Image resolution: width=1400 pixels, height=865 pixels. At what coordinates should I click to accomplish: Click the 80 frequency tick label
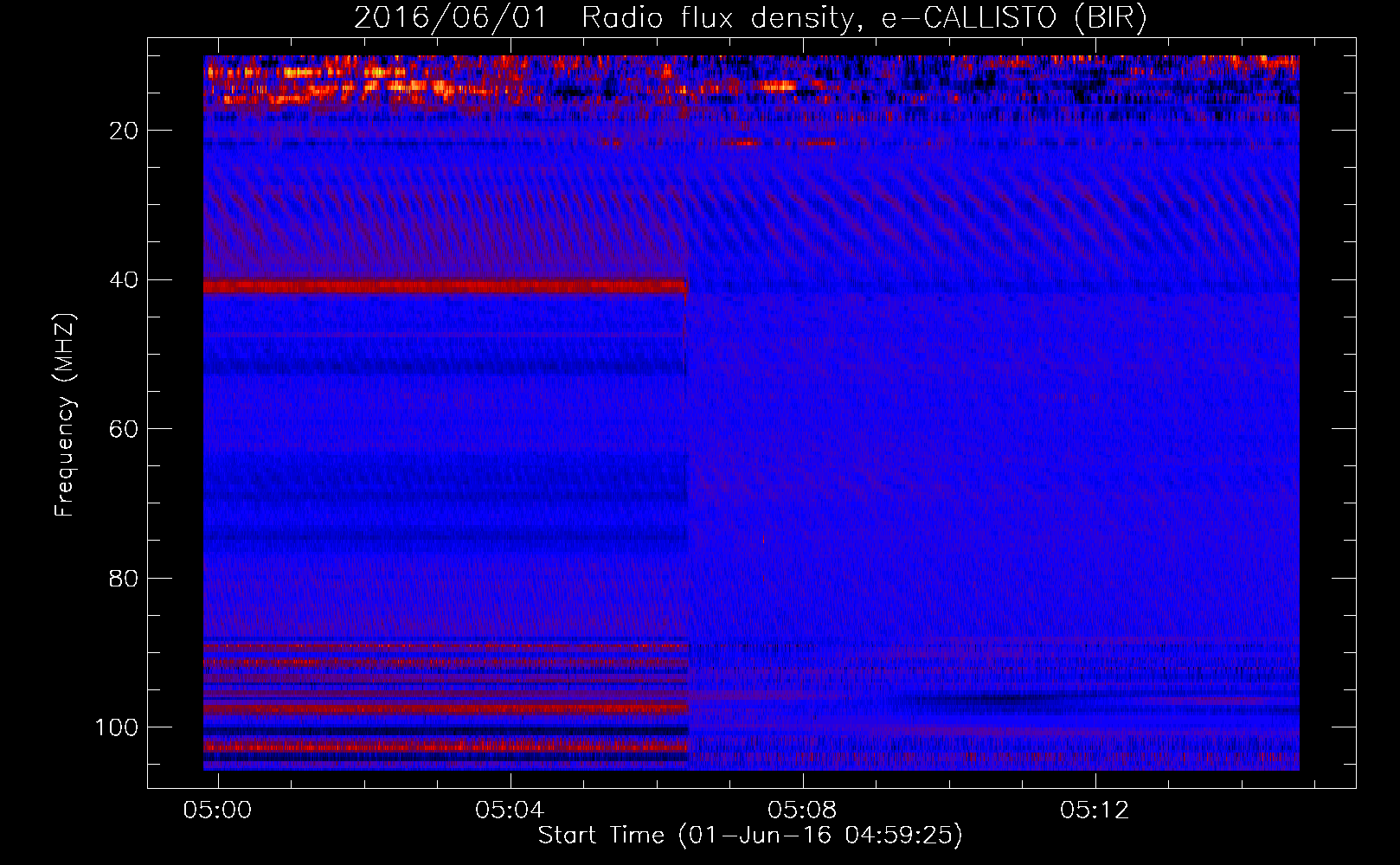coord(124,578)
